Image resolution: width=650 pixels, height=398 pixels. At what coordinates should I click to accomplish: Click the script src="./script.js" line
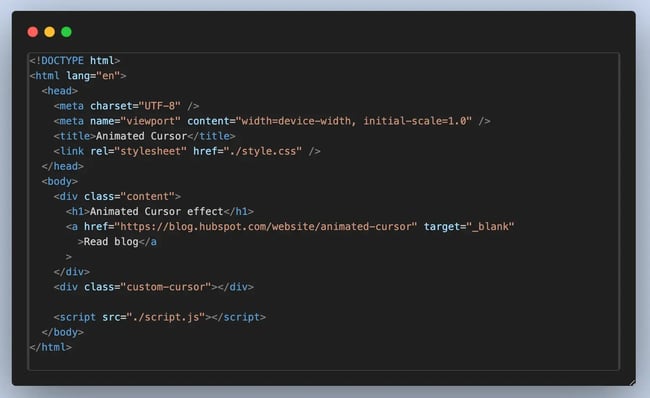point(160,317)
